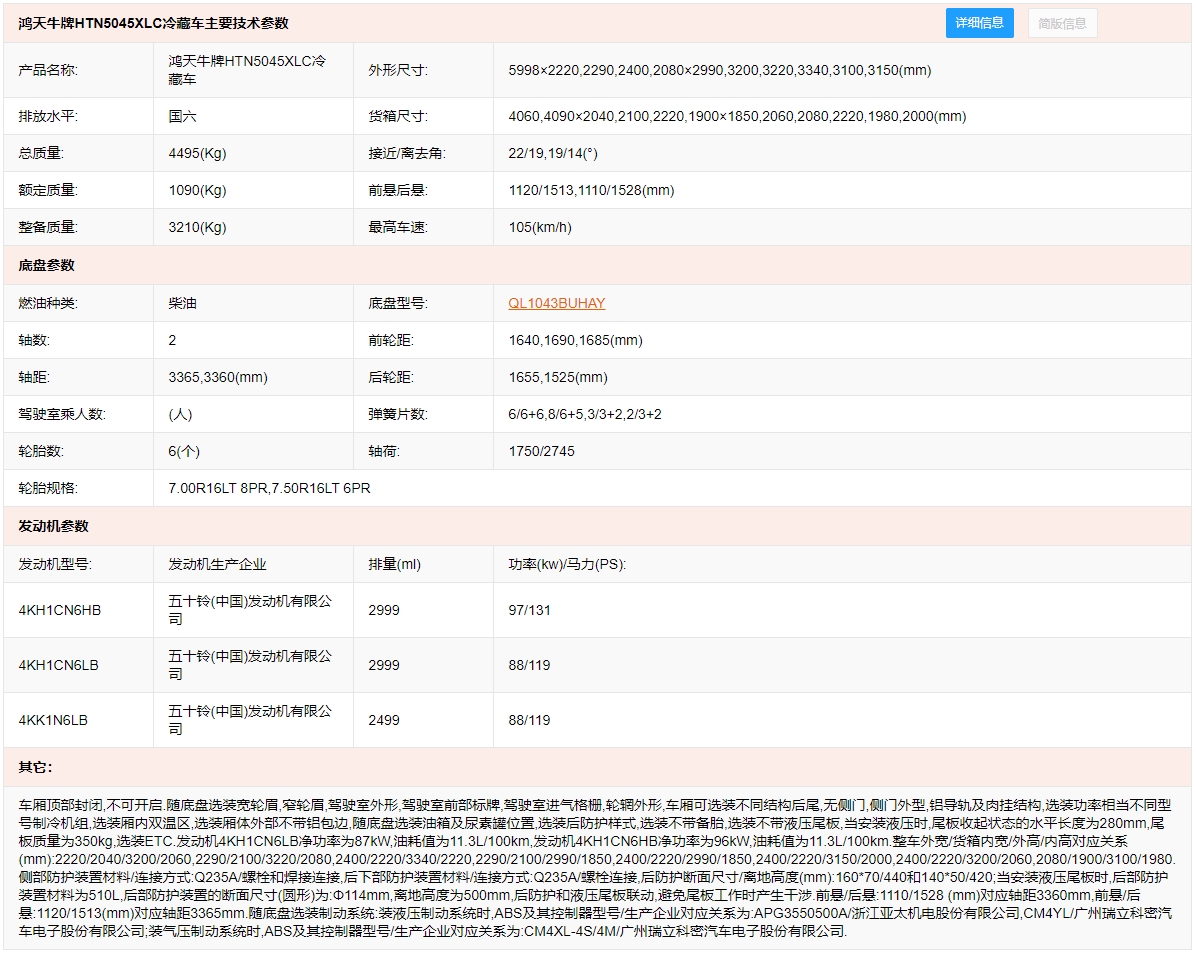The image size is (1196, 953).
Task: Switch to the 简版信息 tab
Action: tap(1063, 23)
